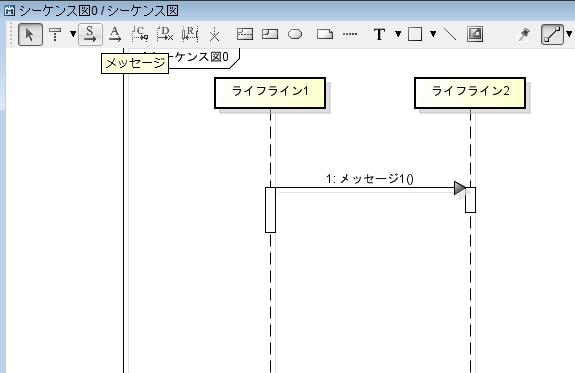
Task: Toggle the pin lock-mode button
Action: tap(523, 34)
